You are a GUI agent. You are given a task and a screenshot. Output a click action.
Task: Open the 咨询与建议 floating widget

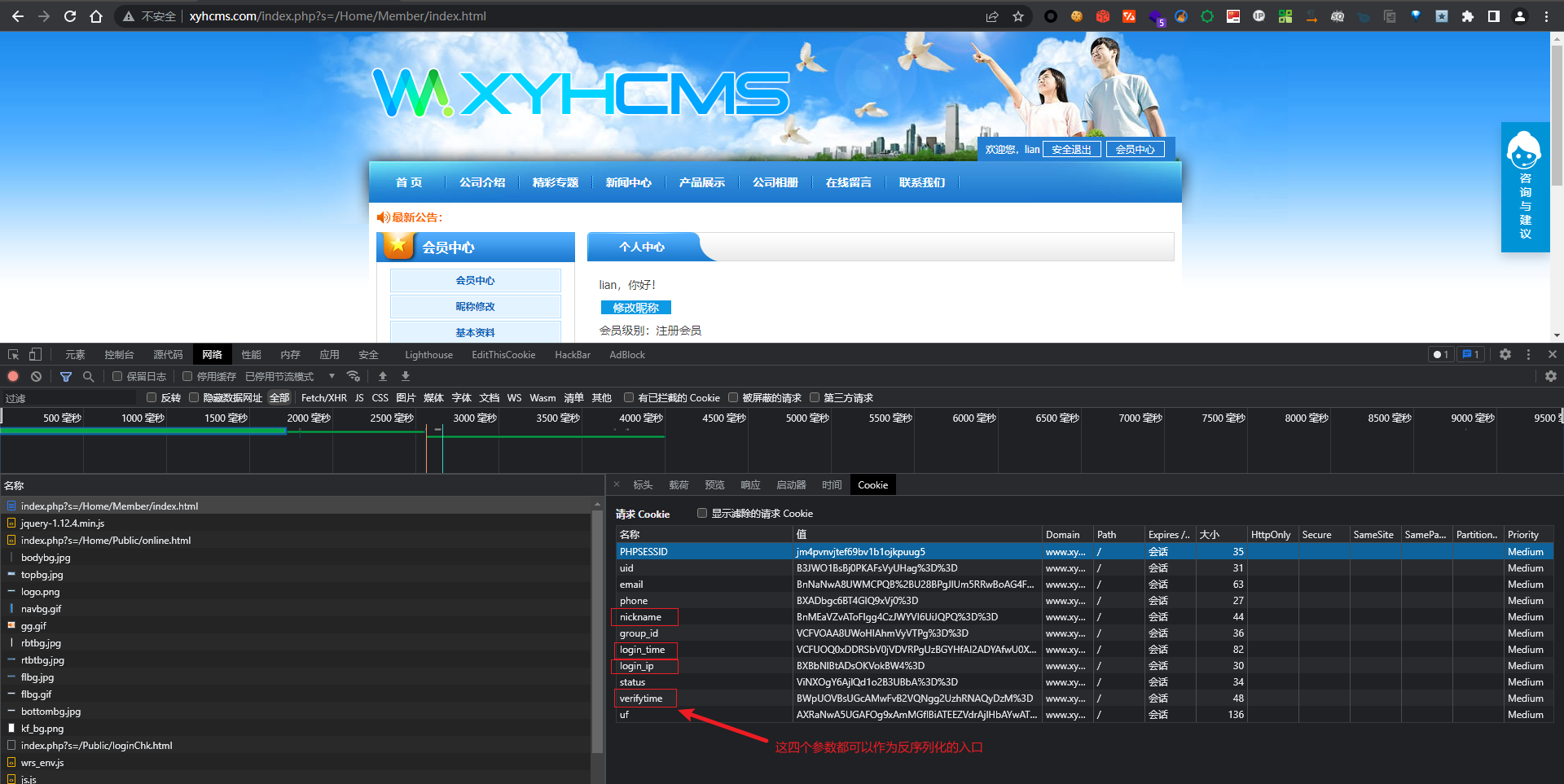[x=1525, y=187]
